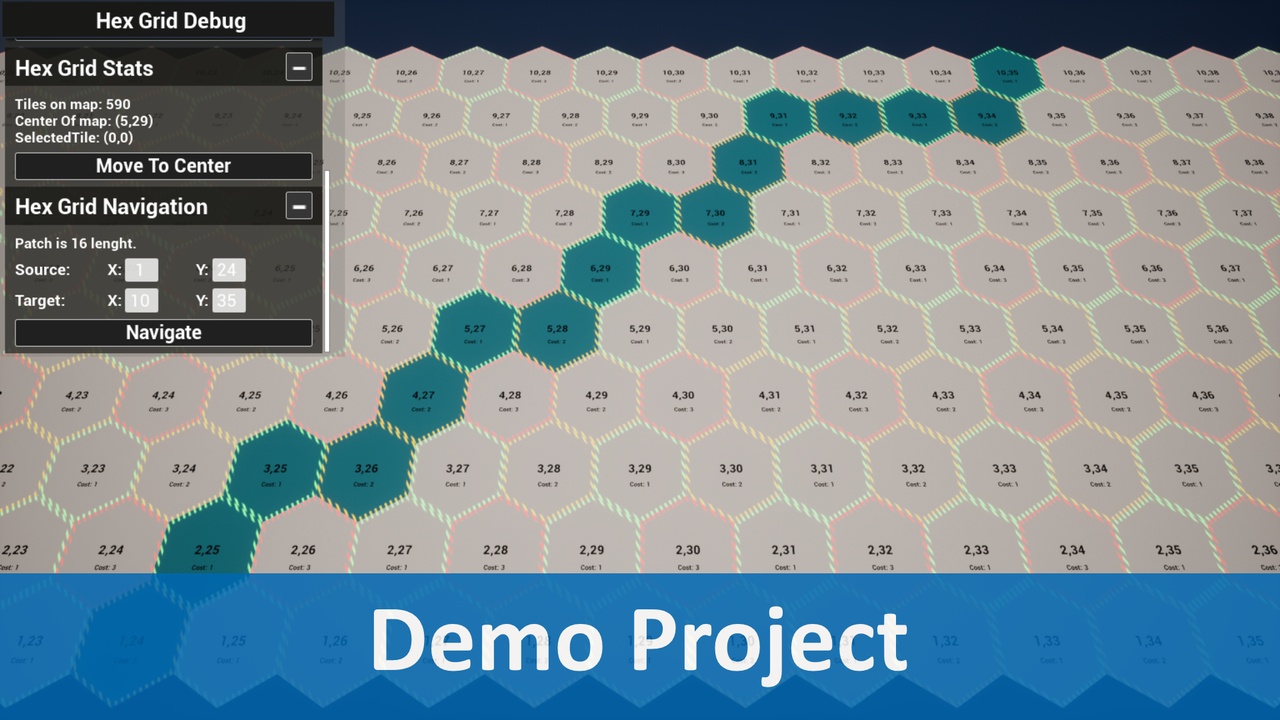Select hex tile 8,28
1280x720 pixels.
click(x=531, y=164)
